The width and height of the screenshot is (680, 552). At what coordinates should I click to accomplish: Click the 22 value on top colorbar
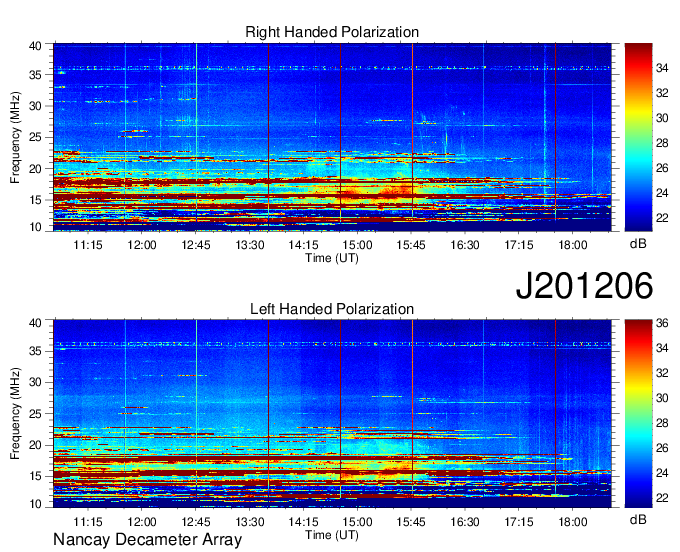[662, 218]
